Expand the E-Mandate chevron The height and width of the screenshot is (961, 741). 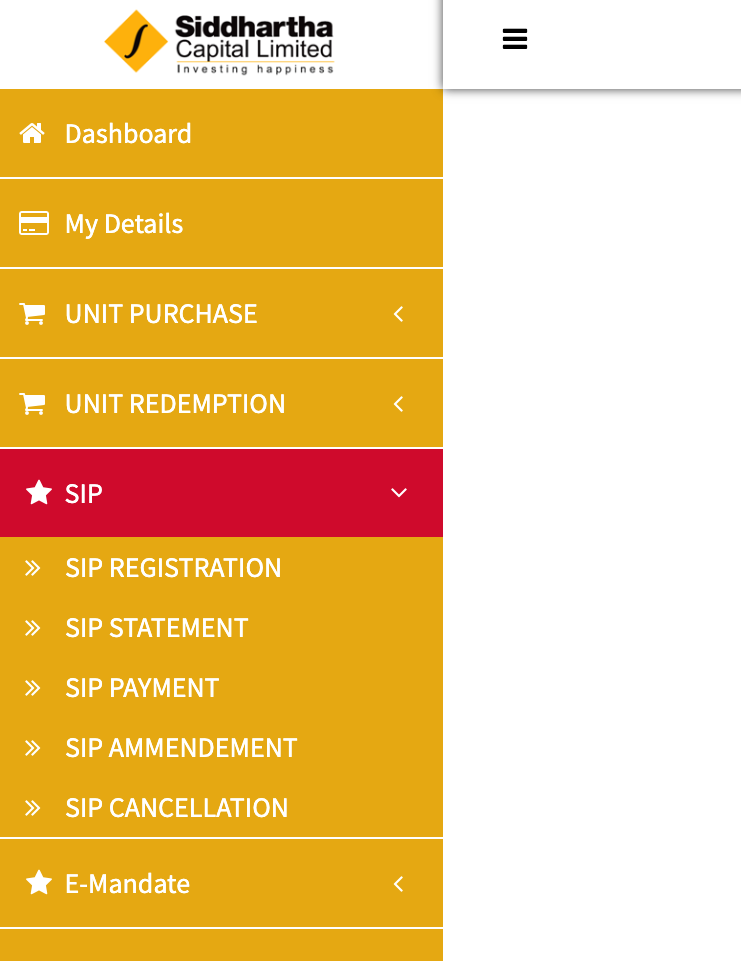coord(398,884)
